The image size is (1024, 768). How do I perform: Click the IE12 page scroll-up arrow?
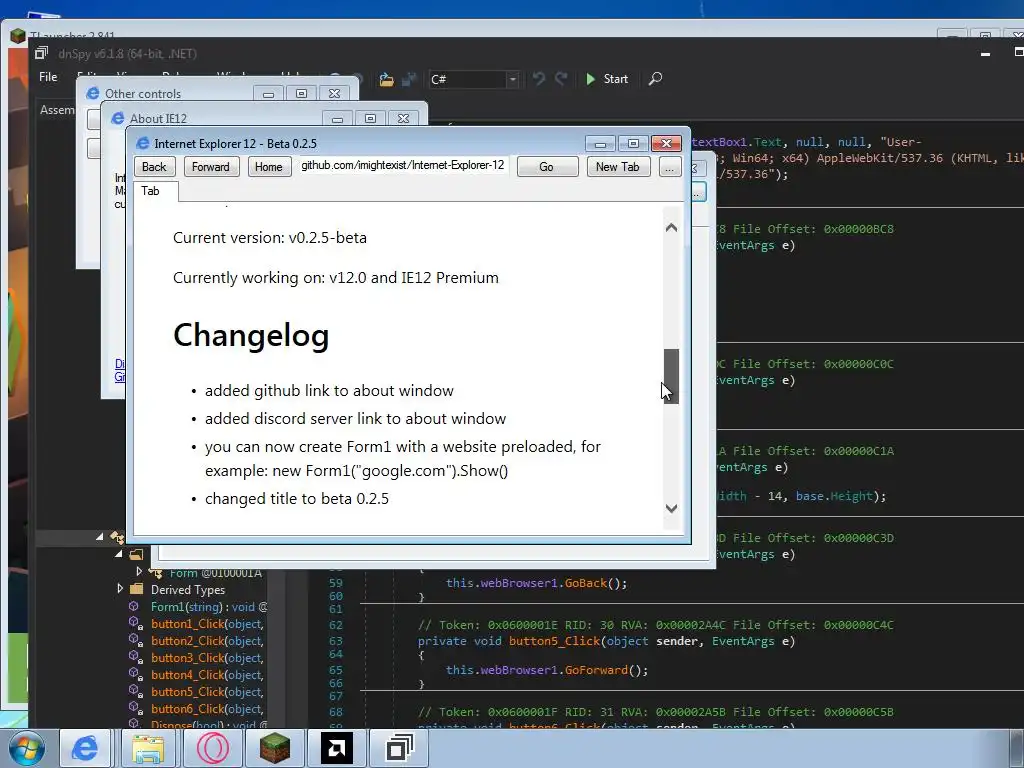click(x=671, y=227)
